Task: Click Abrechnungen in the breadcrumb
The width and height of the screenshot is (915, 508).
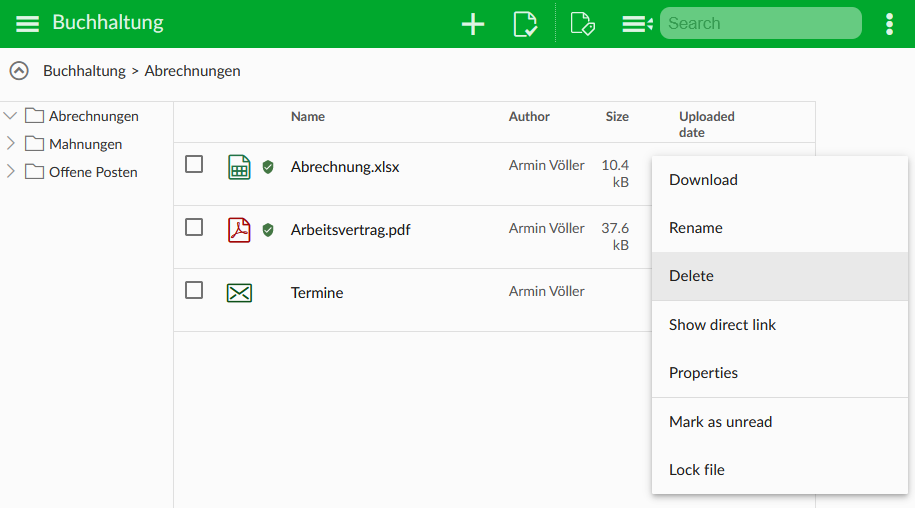Action: coord(193,71)
